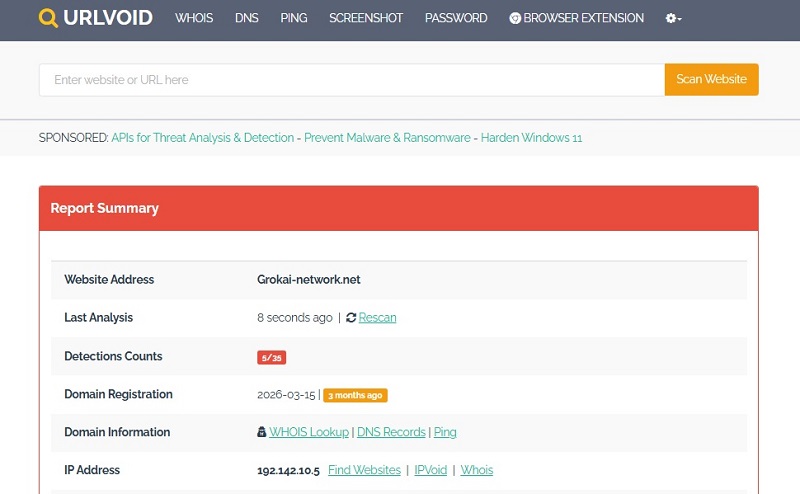The height and width of the screenshot is (494, 800).
Task: Click the Domain Information label
Action: tap(117, 432)
